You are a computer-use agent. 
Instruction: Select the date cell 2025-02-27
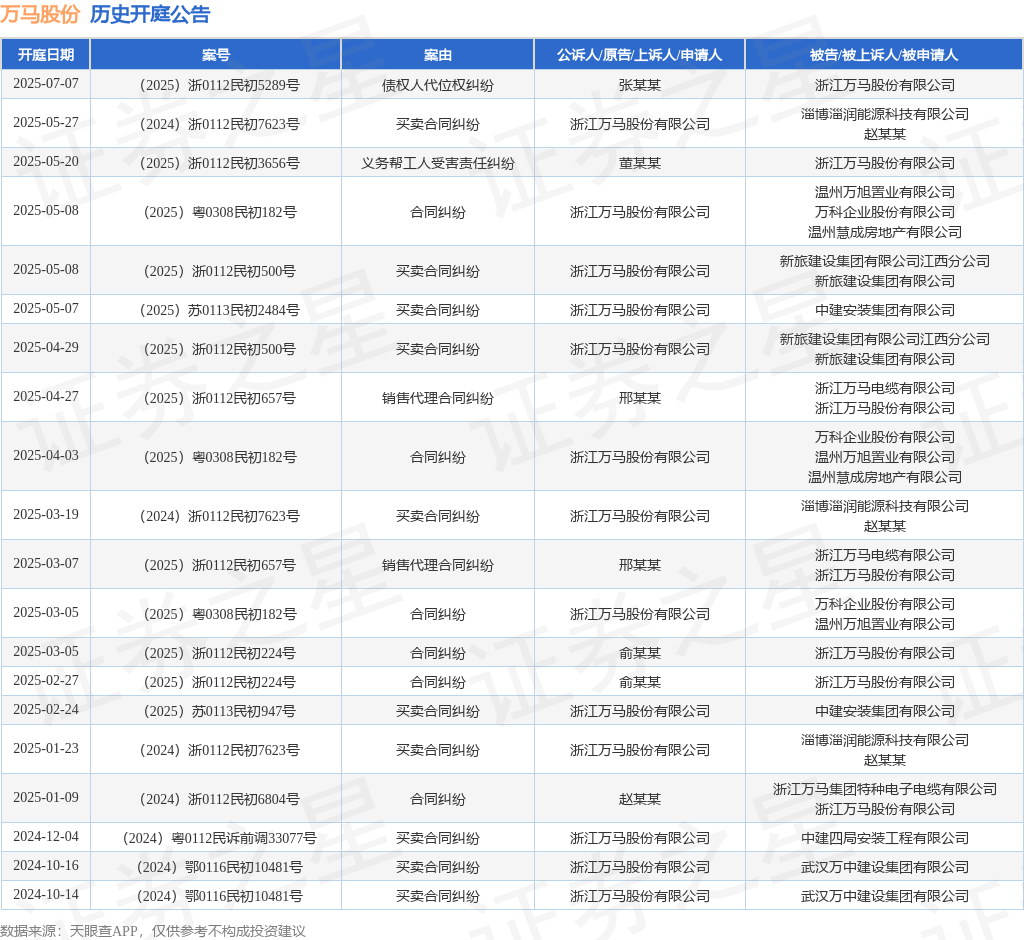pyautogui.click(x=46, y=681)
